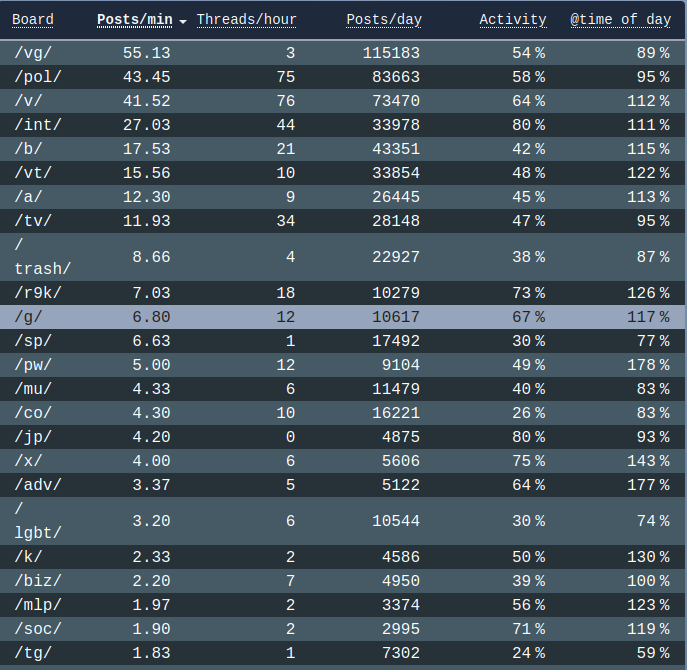The width and height of the screenshot is (687, 670).
Task: Click the 2995 posts/day cell
Action: (x=401, y=629)
